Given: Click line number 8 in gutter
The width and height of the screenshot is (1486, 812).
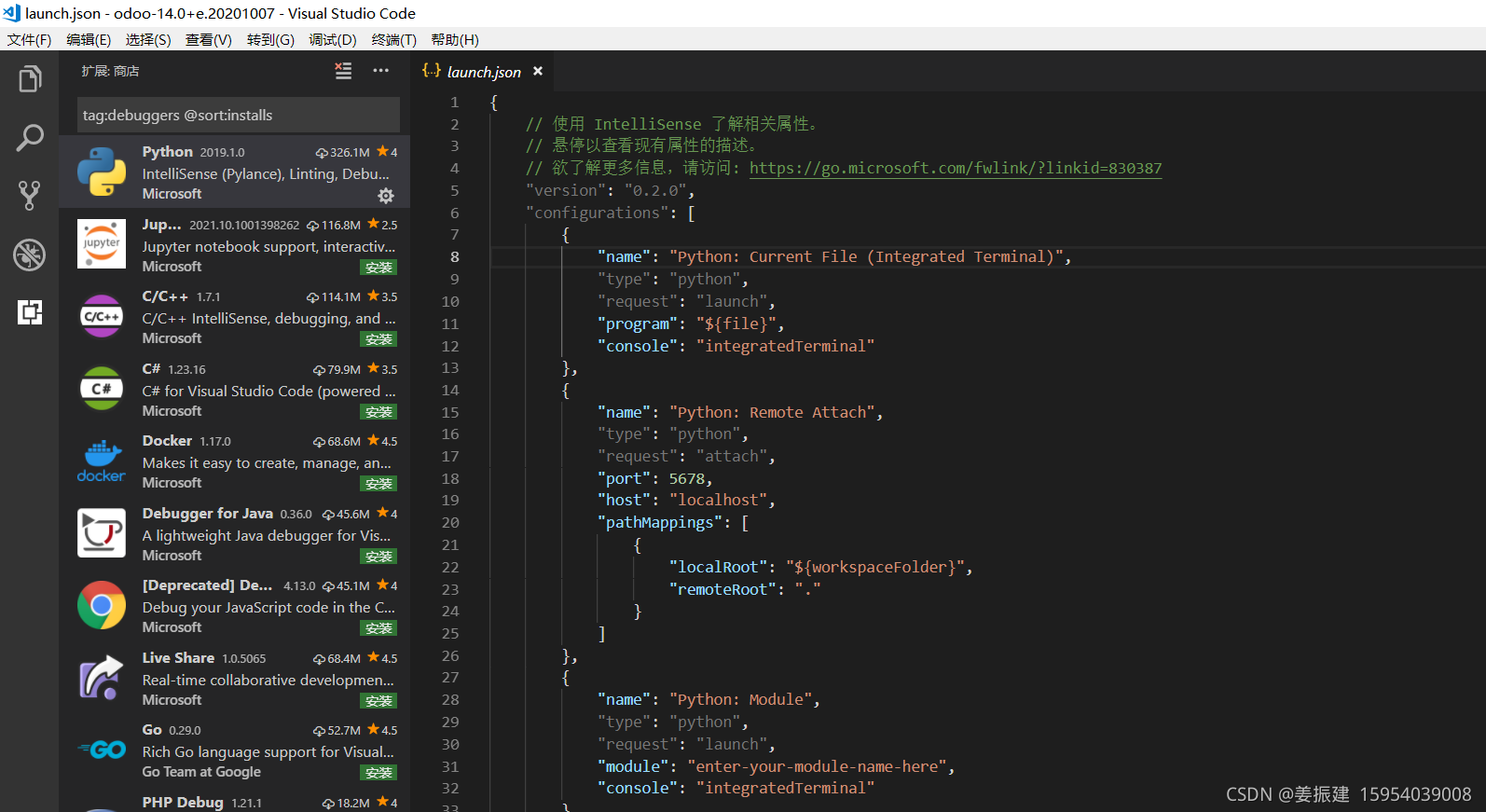Looking at the screenshot, I should pos(455,257).
